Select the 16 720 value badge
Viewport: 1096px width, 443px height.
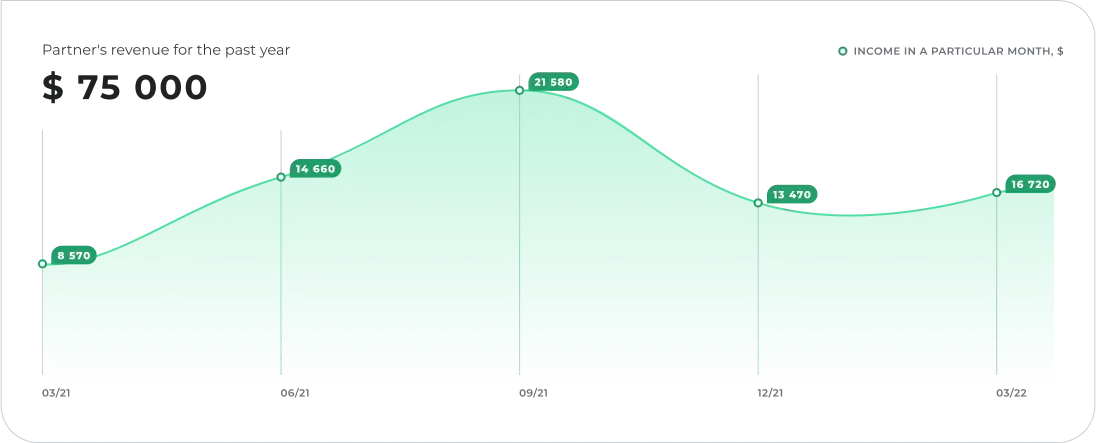[x=1029, y=185]
